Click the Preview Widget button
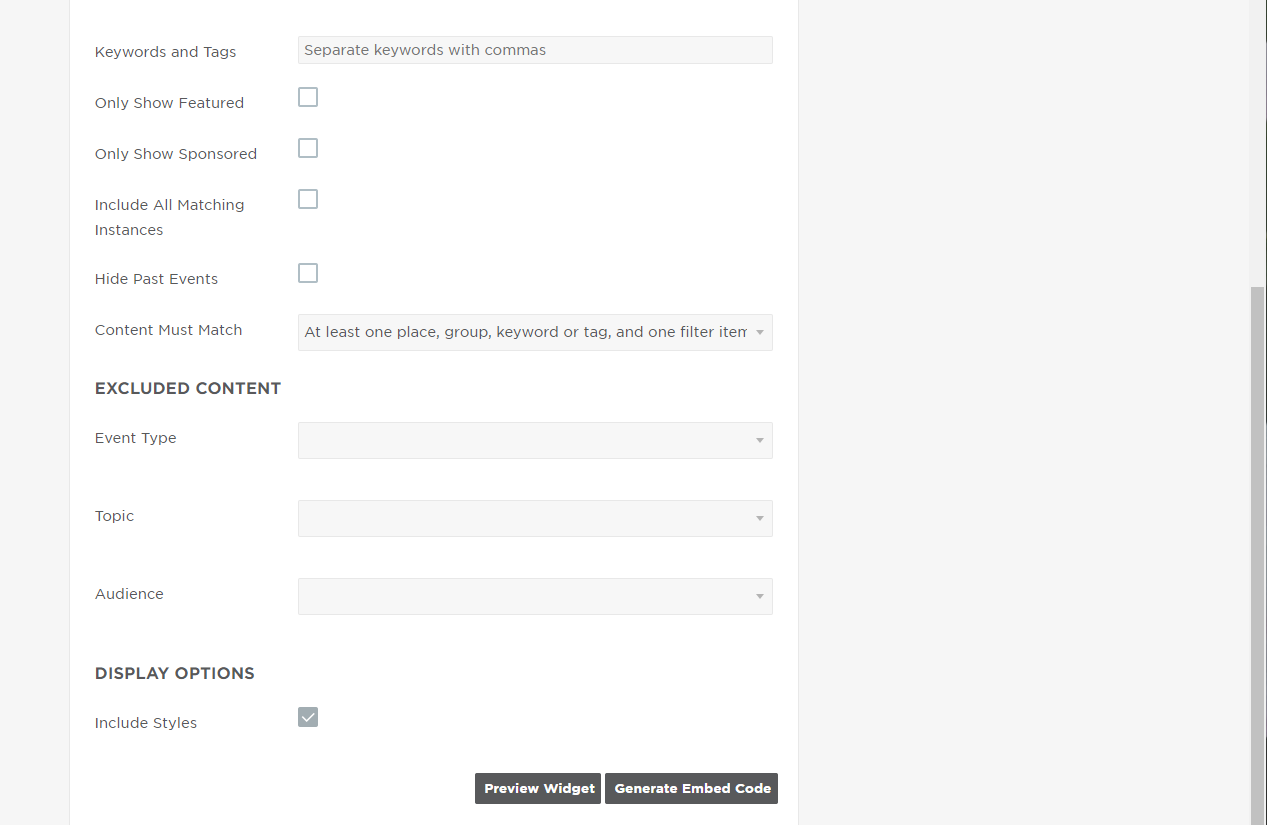Viewport: 1267px width, 825px height. coord(537,788)
